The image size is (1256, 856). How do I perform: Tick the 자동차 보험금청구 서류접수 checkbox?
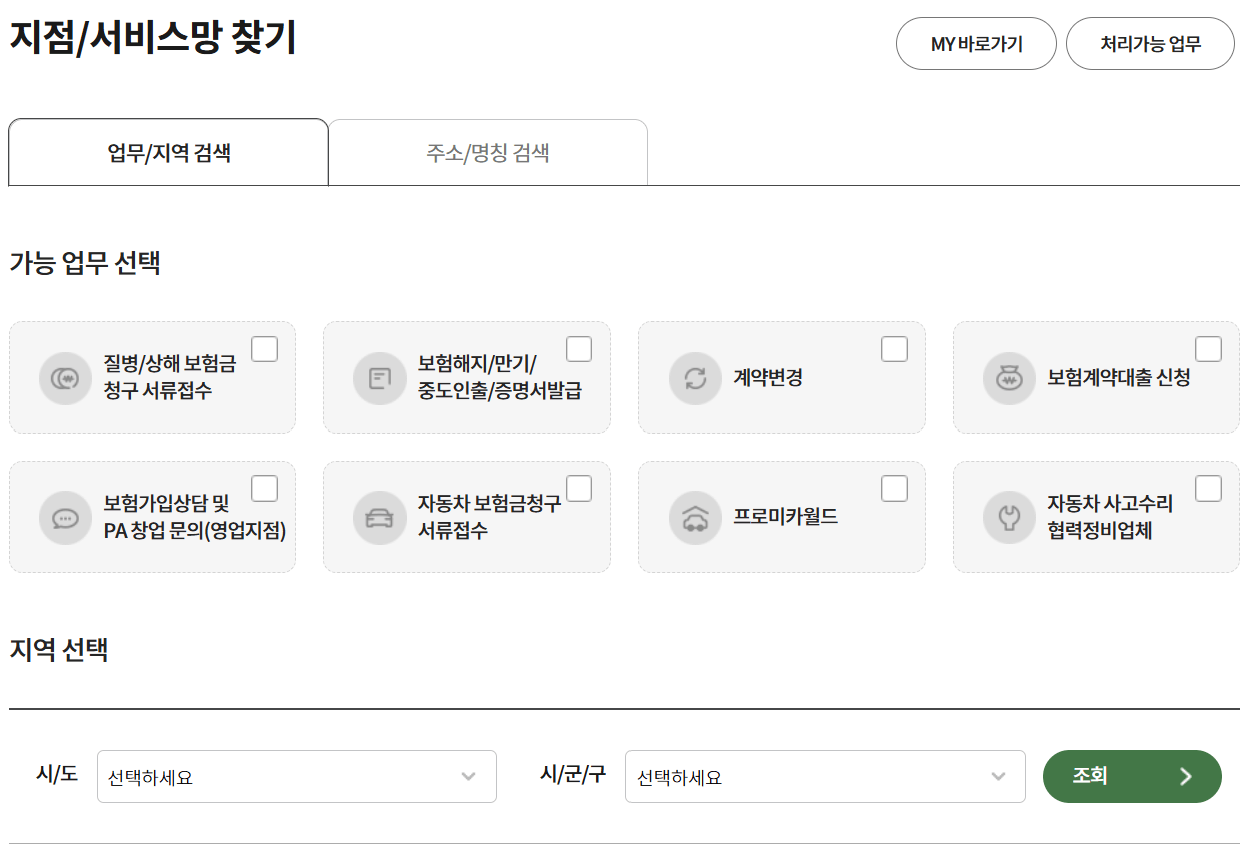coord(579,487)
